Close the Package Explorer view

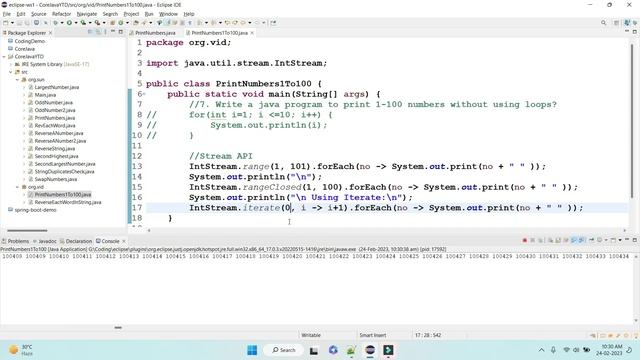(50, 33)
